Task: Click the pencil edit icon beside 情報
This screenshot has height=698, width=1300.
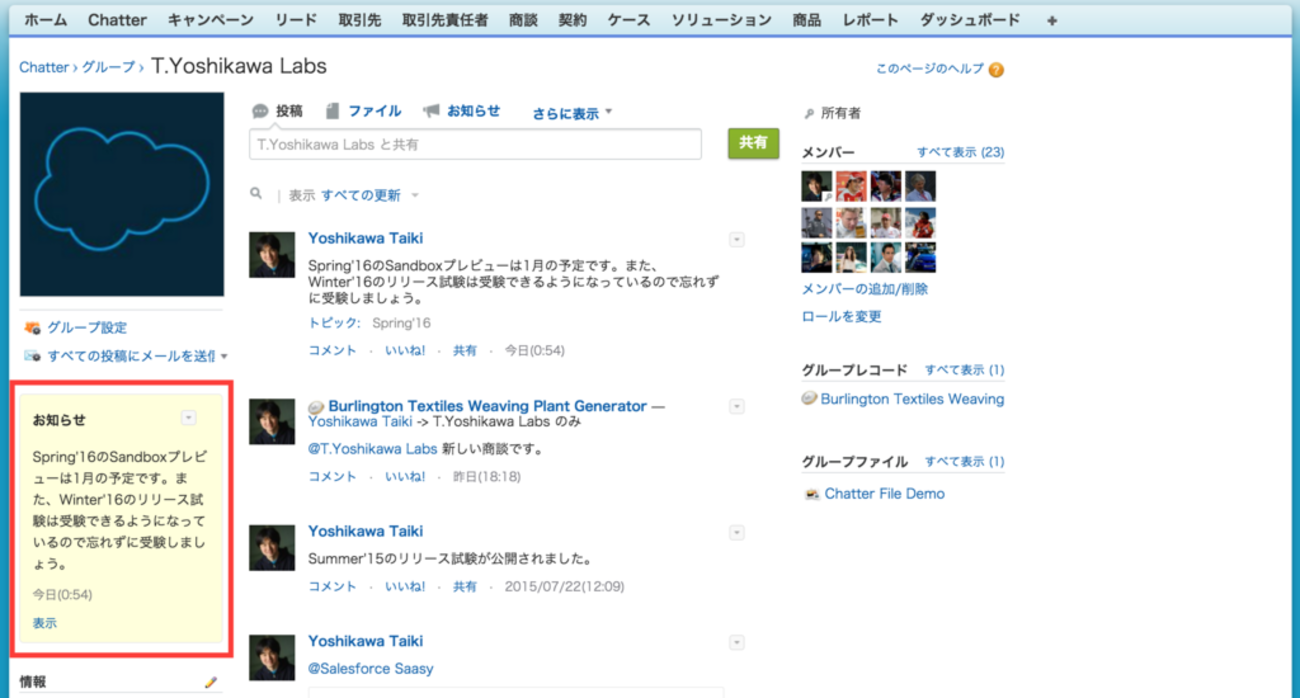Action: point(211,682)
